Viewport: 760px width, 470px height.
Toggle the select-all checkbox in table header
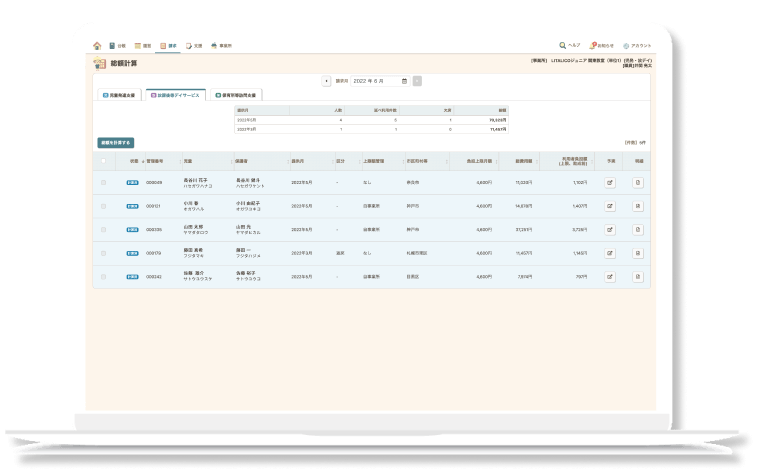tap(103, 160)
